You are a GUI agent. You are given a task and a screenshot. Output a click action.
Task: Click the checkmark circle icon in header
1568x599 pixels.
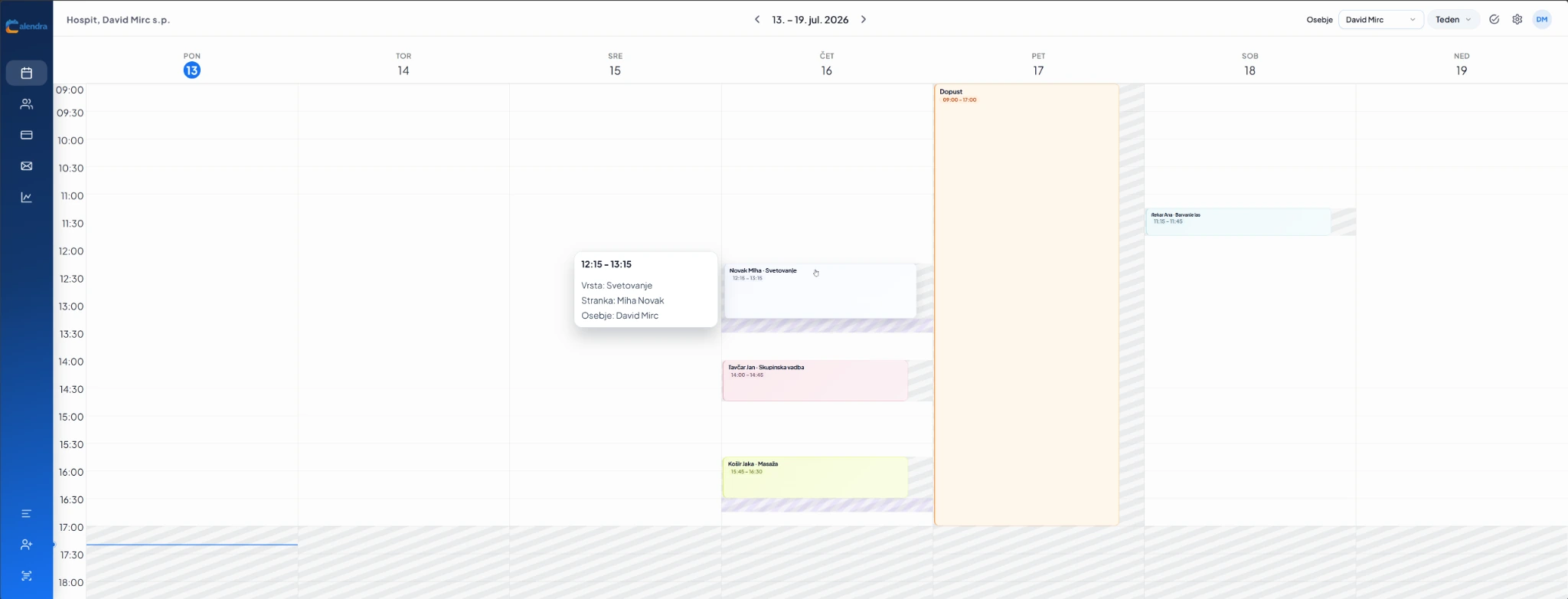click(x=1494, y=20)
